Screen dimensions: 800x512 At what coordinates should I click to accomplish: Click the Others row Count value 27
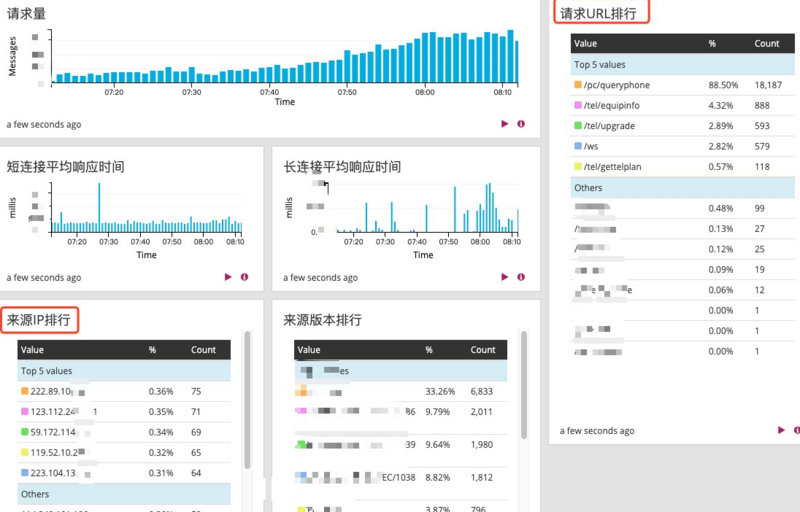760,228
